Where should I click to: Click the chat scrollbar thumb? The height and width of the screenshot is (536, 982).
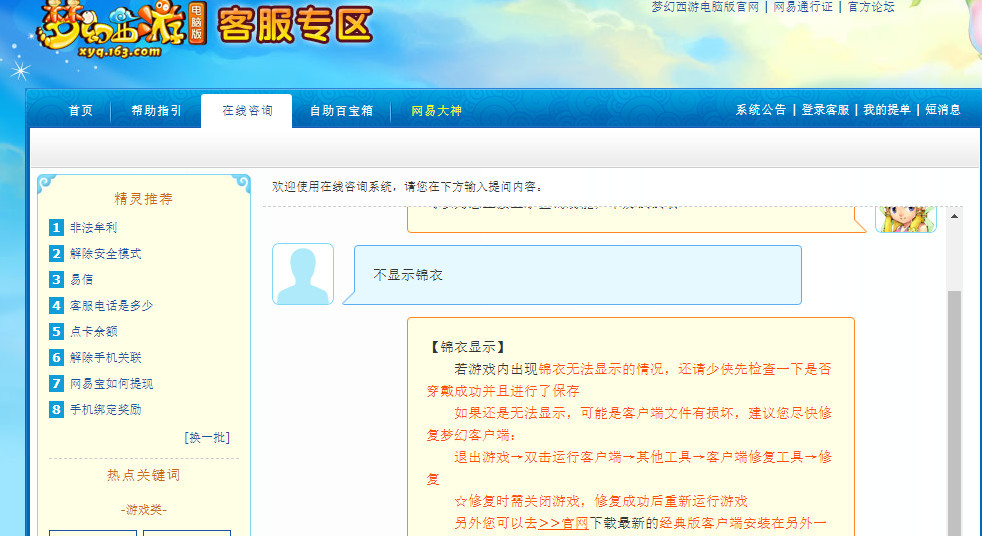coord(954,413)
